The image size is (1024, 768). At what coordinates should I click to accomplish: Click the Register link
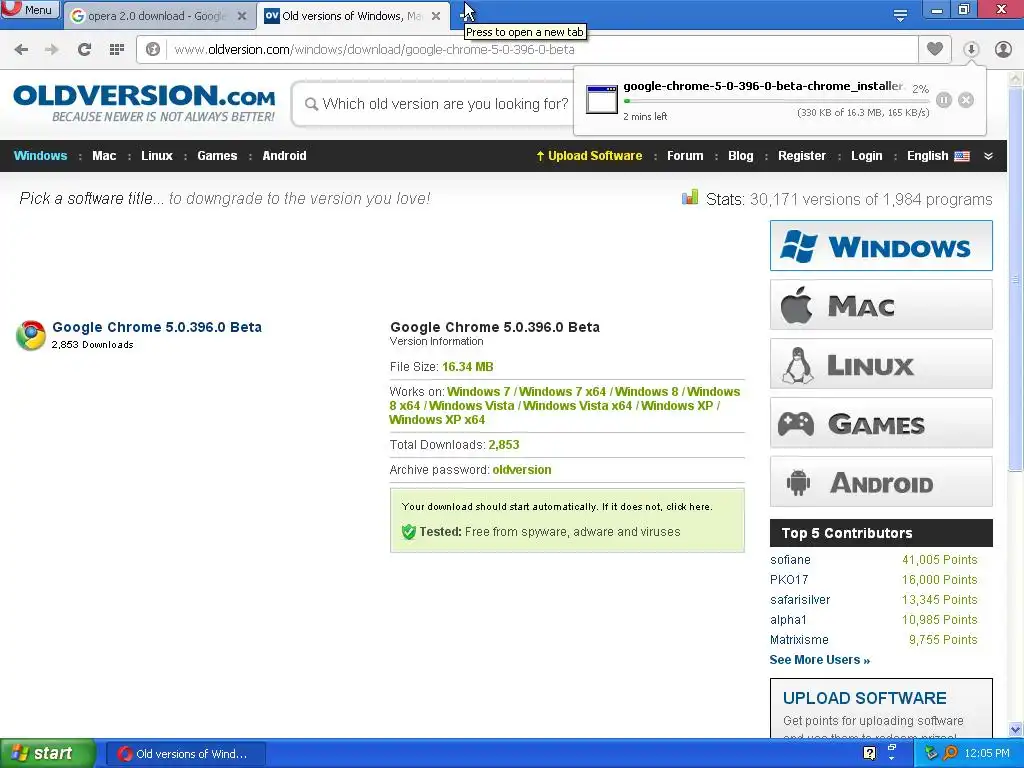[801, 156]
